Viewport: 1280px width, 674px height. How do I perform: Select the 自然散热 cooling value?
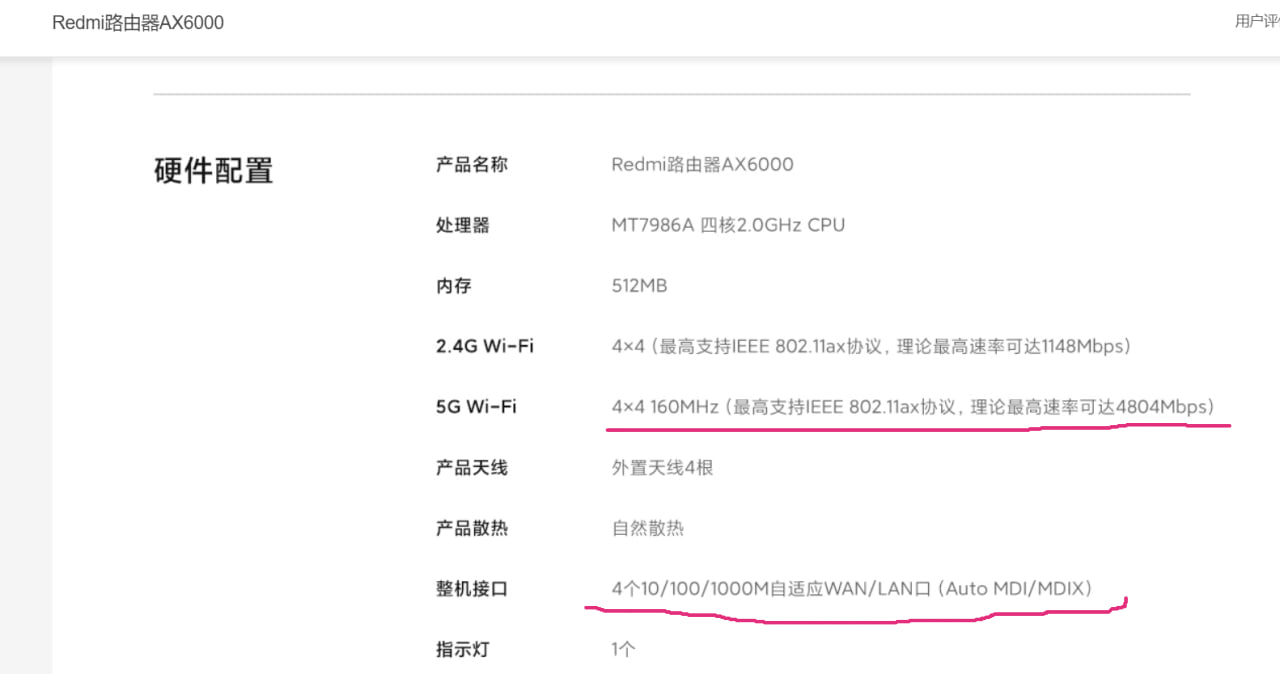pos(647,528)
